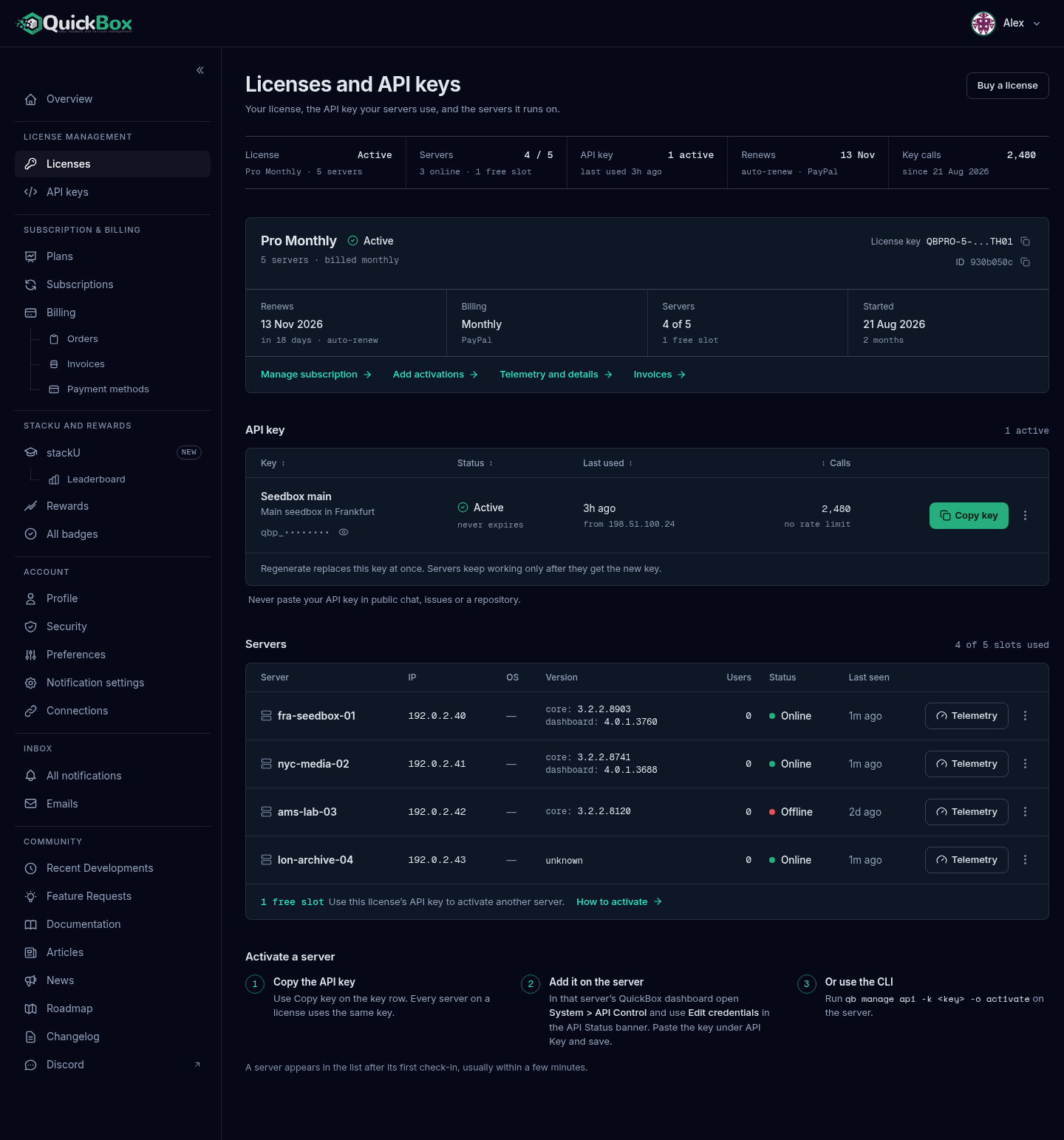Copy the license ID 930b050c
The width and height of the screenshot is (1064, 1140).
1025,262
